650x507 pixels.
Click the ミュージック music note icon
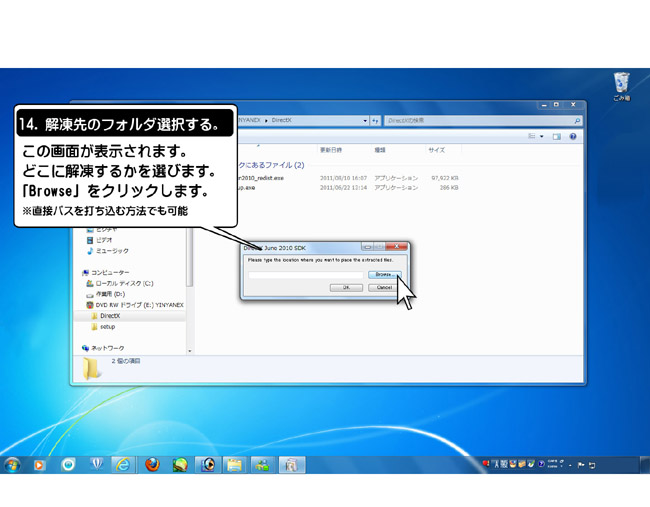click(x=90, y=251)
